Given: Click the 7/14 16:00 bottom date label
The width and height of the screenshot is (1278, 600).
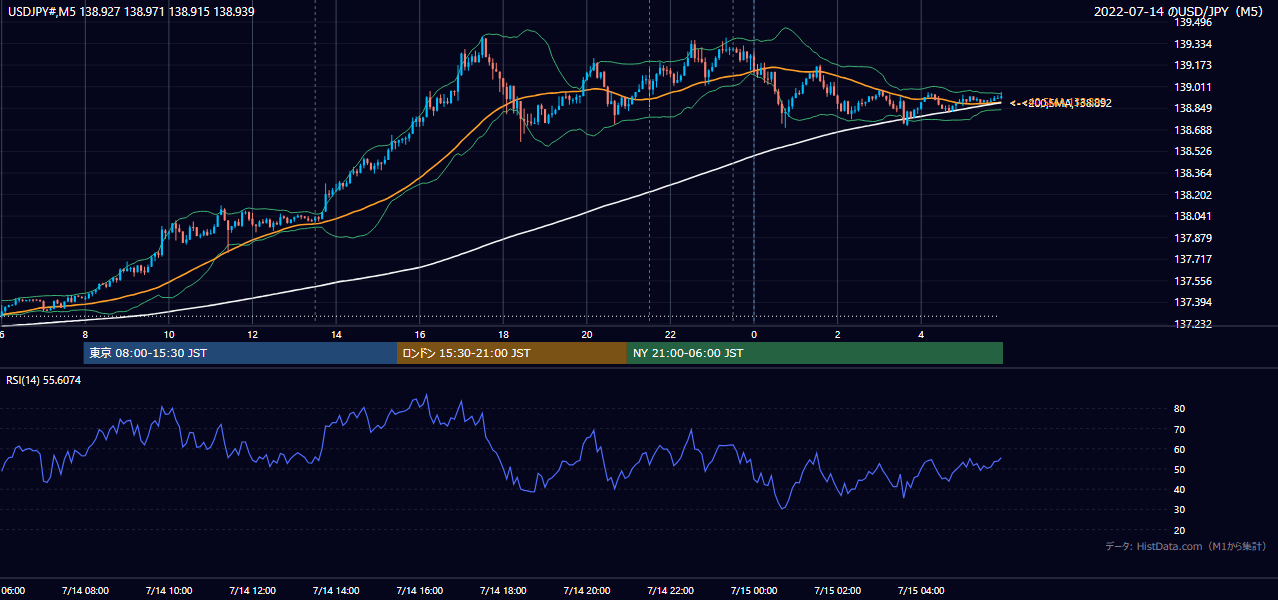Looking at the screenshot, I should point(419,591).
